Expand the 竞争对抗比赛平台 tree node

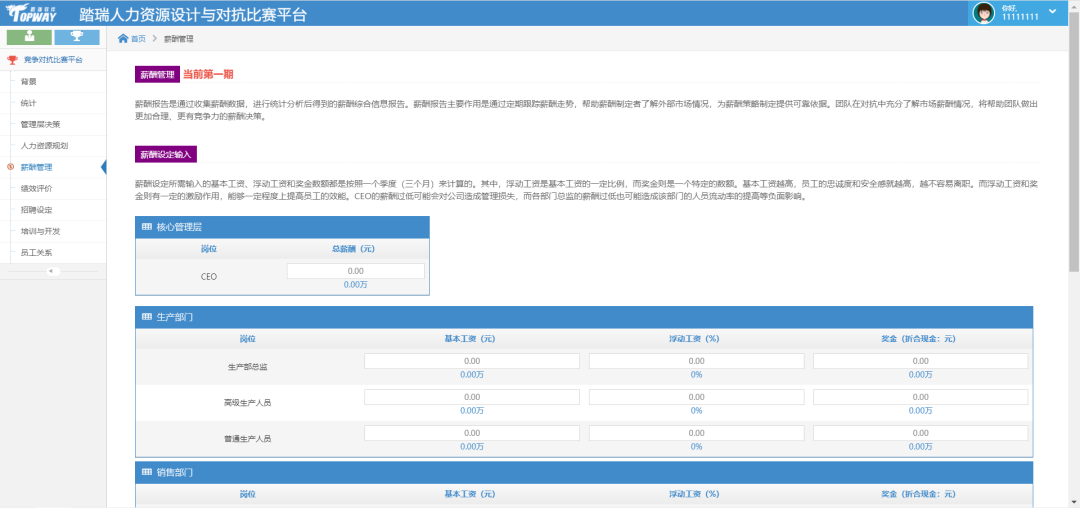53,60
